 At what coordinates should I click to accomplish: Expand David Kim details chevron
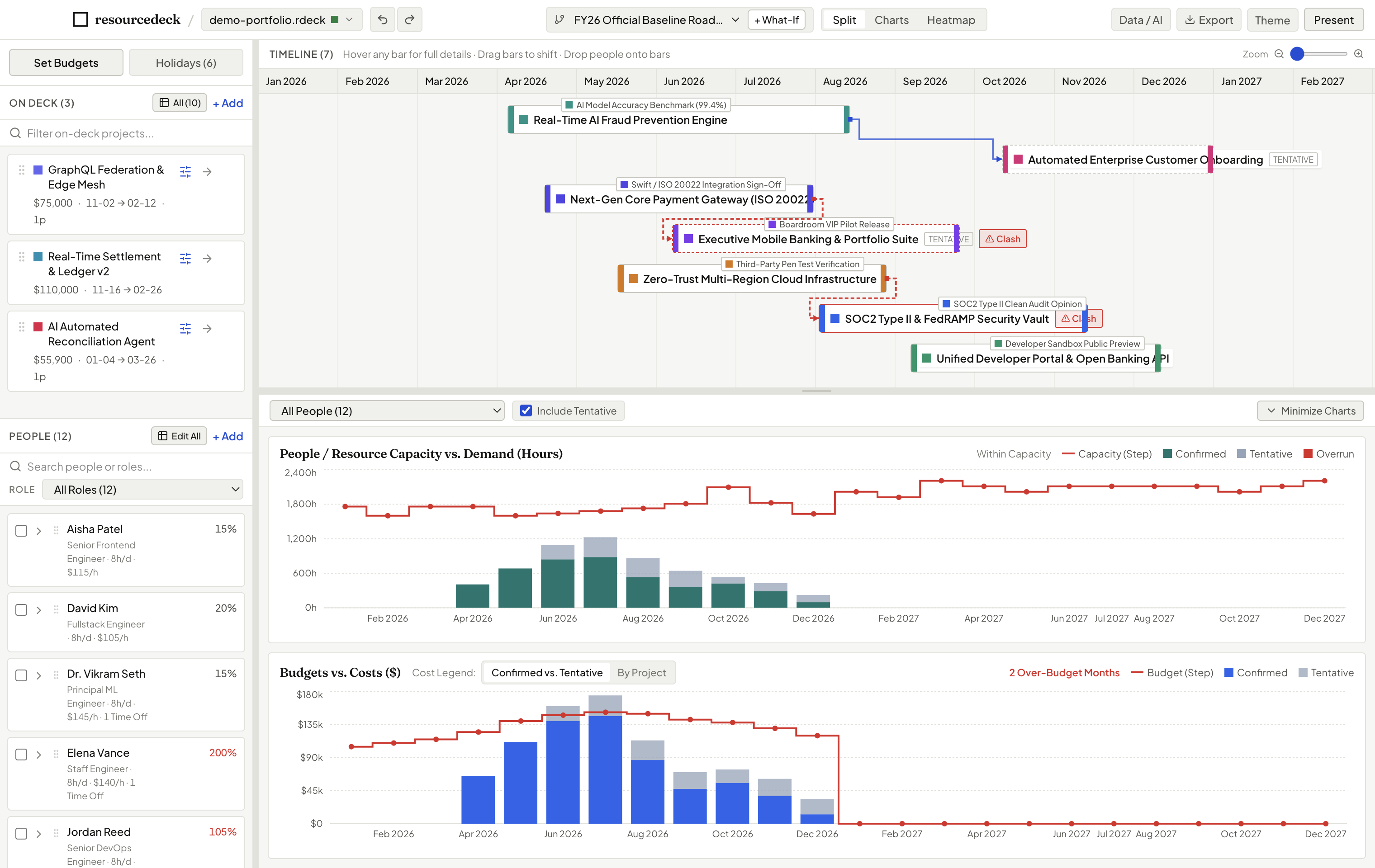[x=39, y=610]
